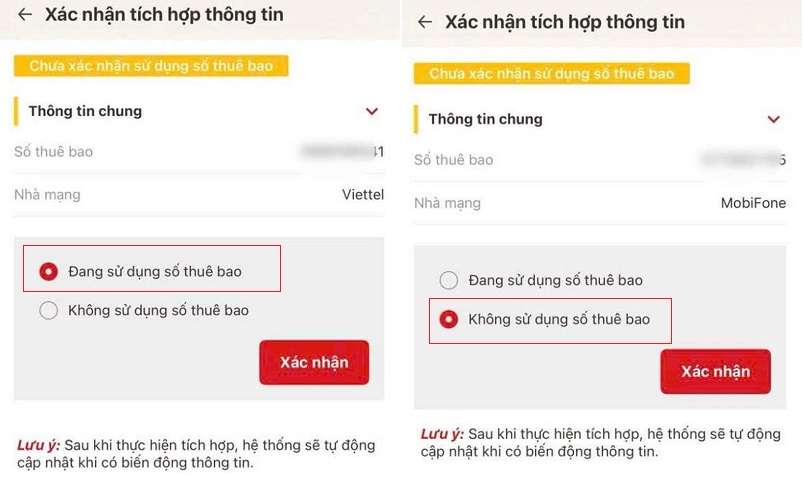
Task: Tap 'Thông tin chung' heading on MobiFone screen
Action: (485, 119)
